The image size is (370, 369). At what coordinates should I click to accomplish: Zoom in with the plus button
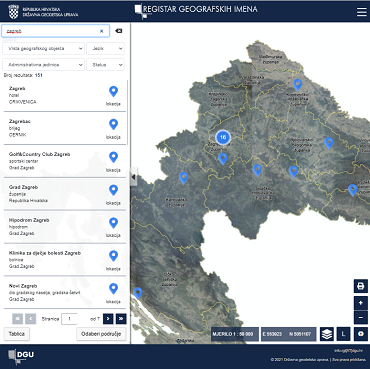[x=361, y=303]
